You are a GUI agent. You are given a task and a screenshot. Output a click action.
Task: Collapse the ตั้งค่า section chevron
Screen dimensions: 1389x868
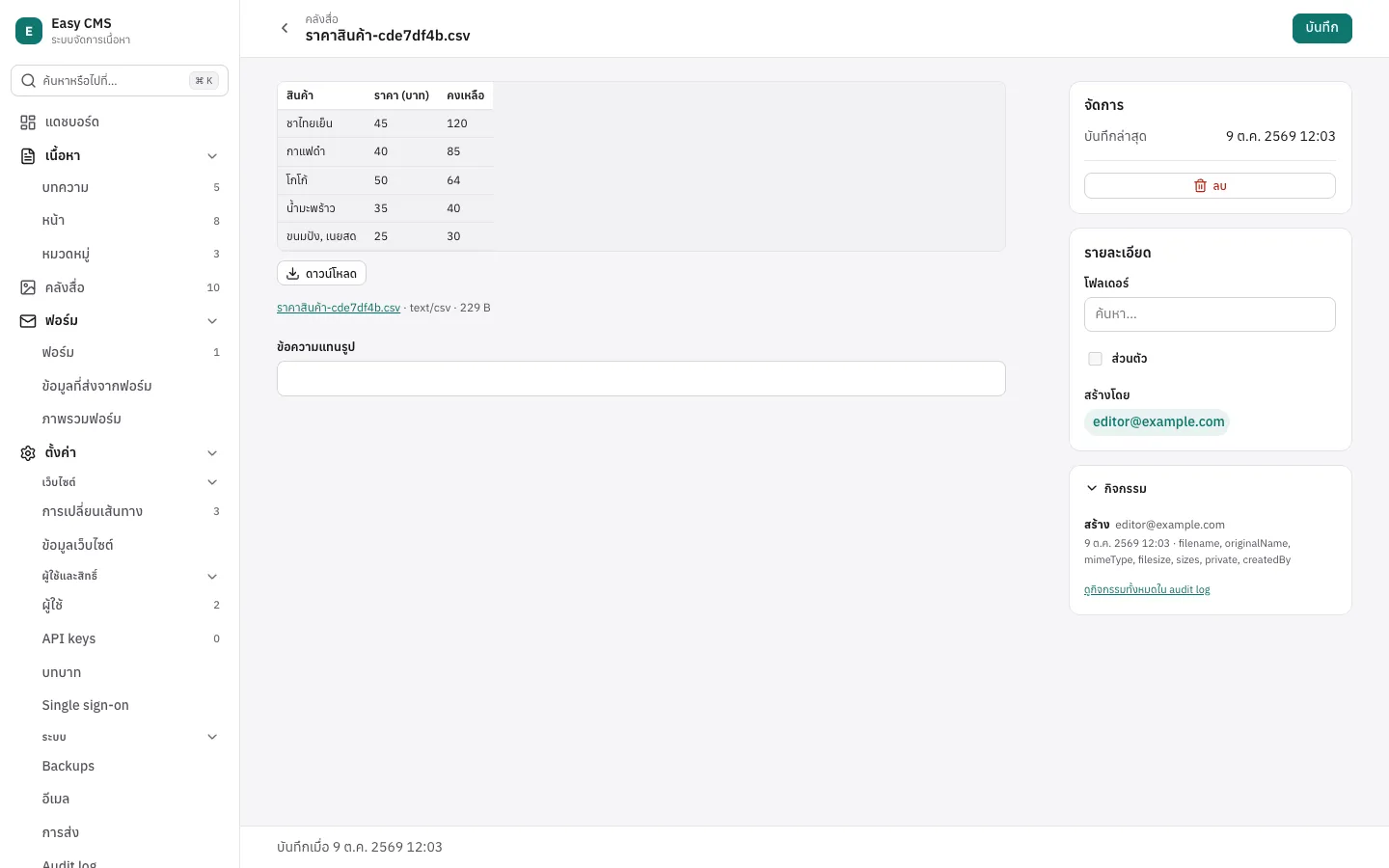tap(212, 453)
